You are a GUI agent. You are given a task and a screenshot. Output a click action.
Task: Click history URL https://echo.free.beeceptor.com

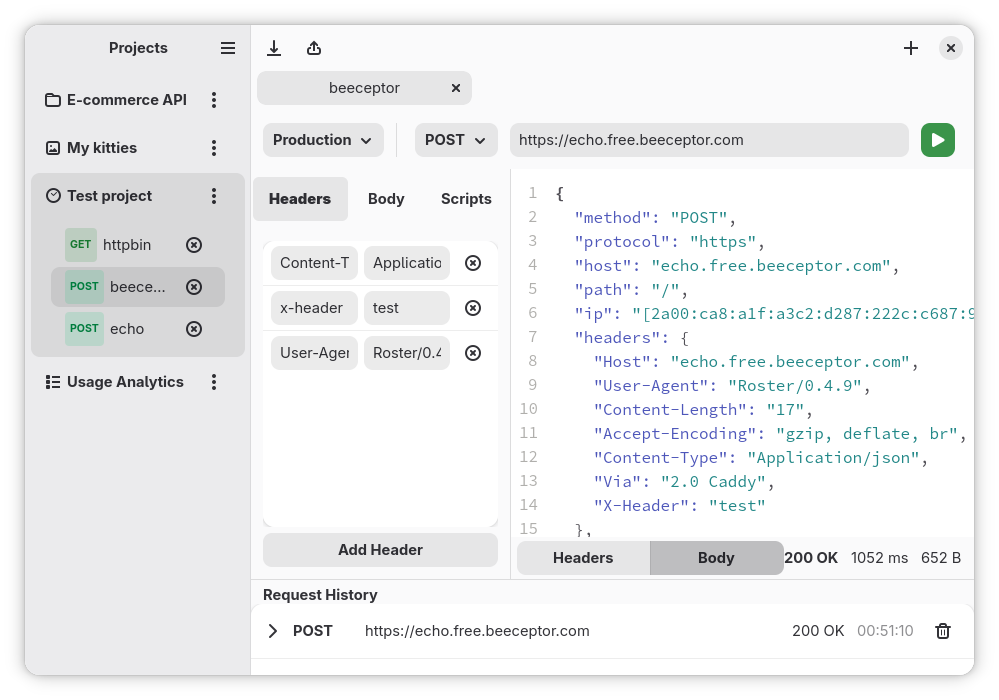point(477,631)
